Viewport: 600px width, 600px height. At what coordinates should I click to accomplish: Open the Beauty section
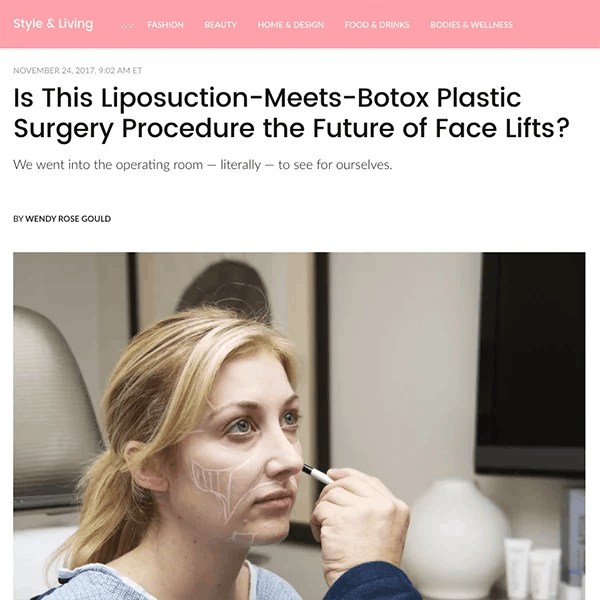[x=220, y=25]
